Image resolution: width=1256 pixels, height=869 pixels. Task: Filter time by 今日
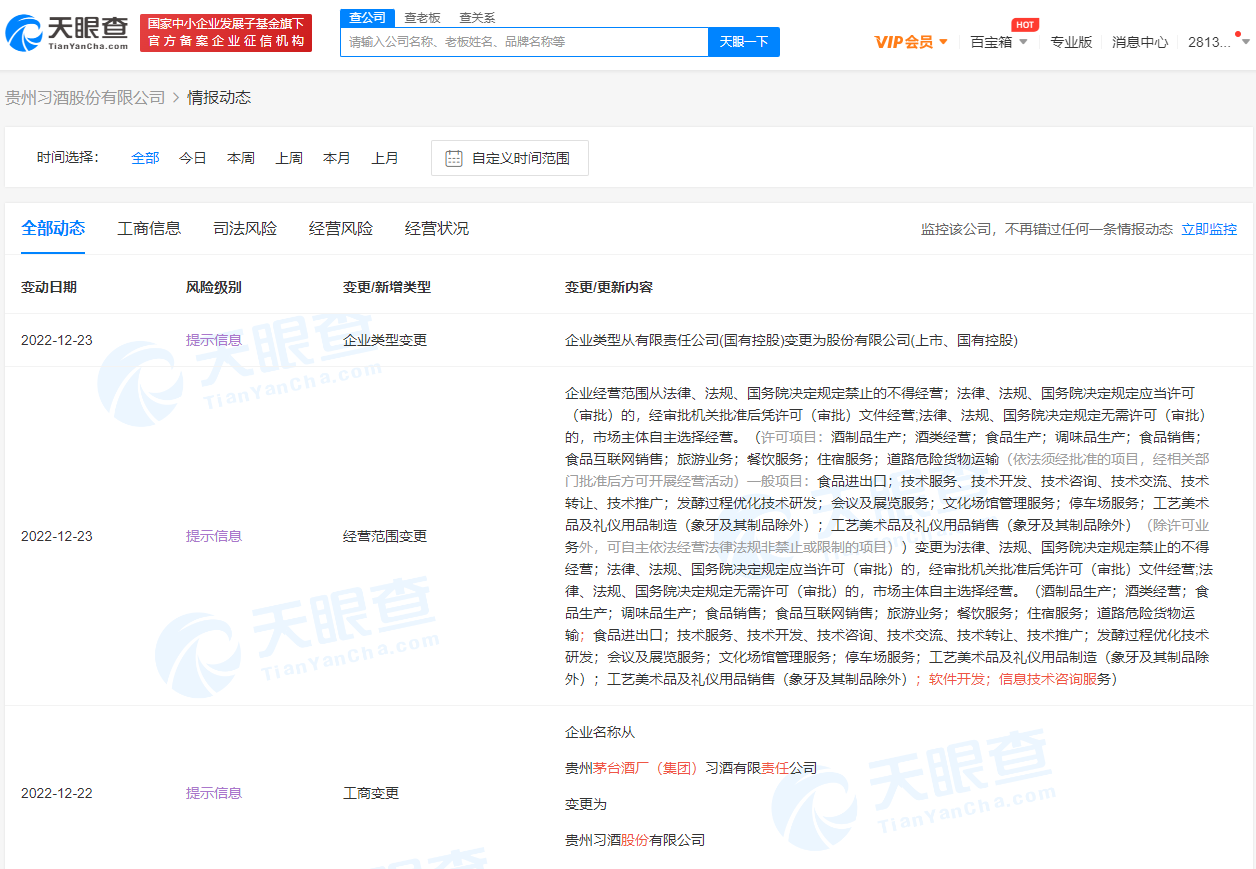193,158
